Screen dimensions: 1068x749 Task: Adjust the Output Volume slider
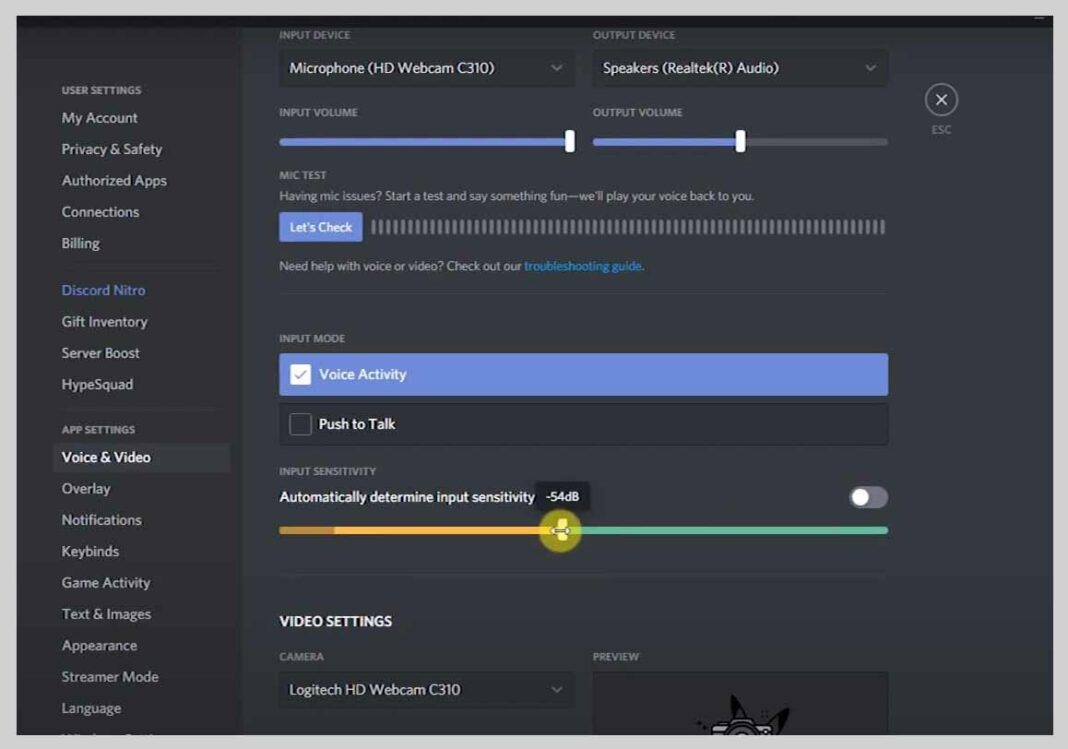(740, 142)
